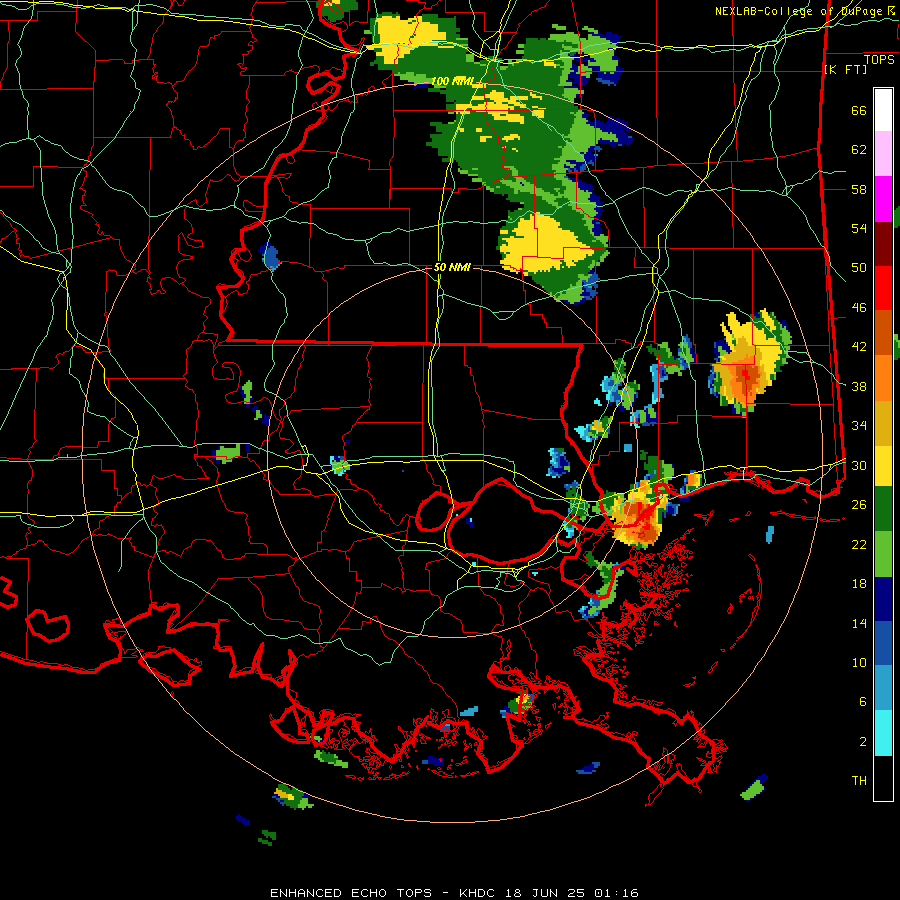Select the 50 legend value
Viewport: 900px width, 900px height.
[859, 268]
